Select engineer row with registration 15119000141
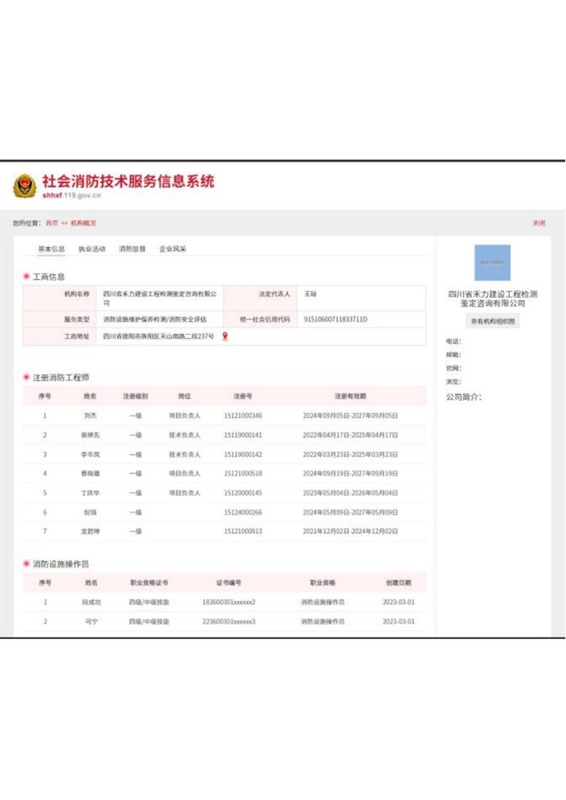Screen dimensions: 566x800 click(224, 435)
